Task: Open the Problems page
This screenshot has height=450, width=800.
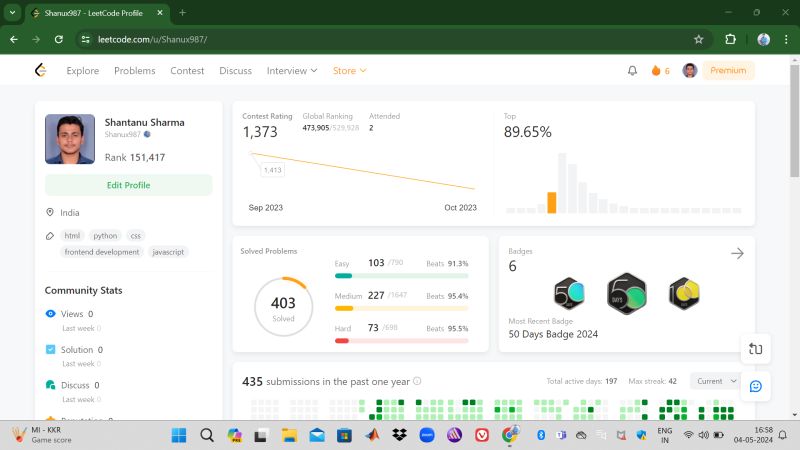Action: point(135,70)
